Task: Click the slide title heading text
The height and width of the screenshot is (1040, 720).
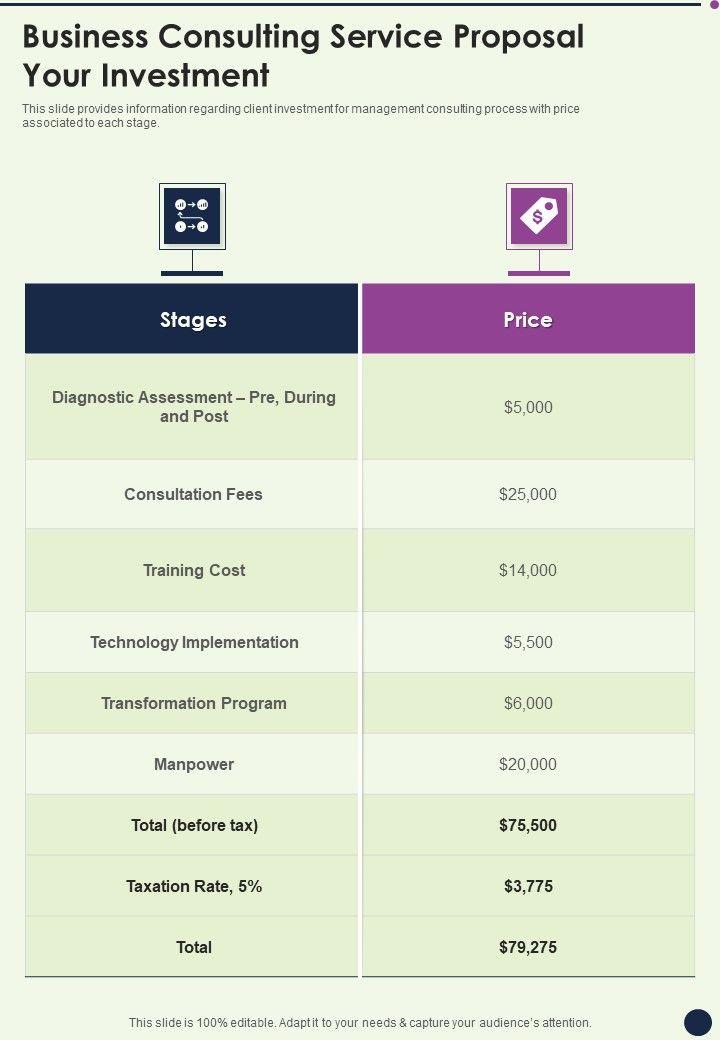Action: (303, 55)
